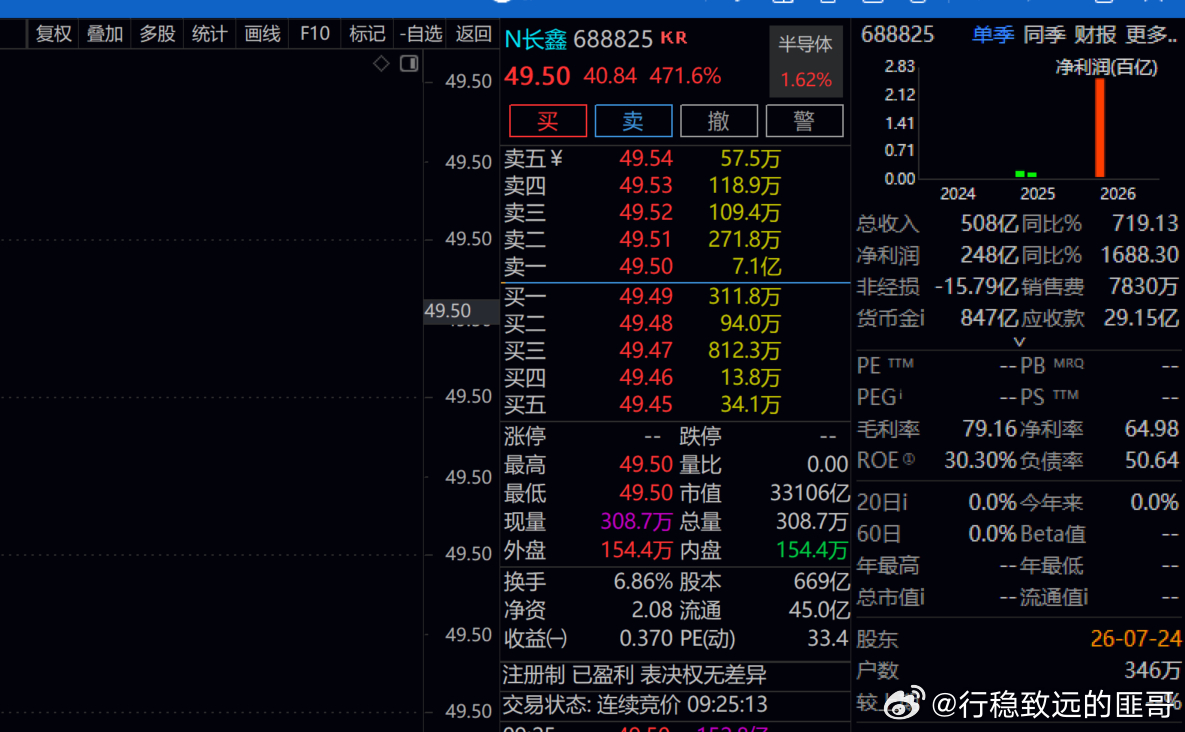This screenshot has width=1185, height=732.
Task: Click the tall red 2026 profit bar
Action: (x=1100, y=128)
